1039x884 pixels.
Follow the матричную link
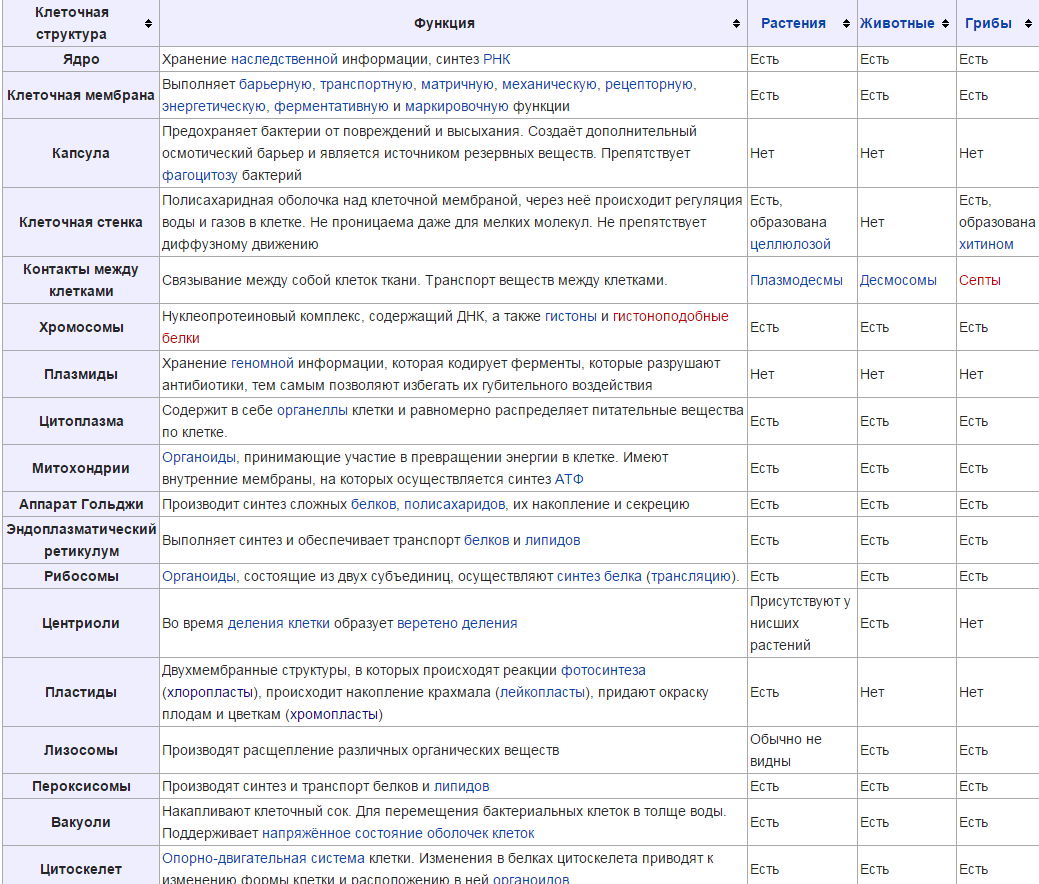457,84
